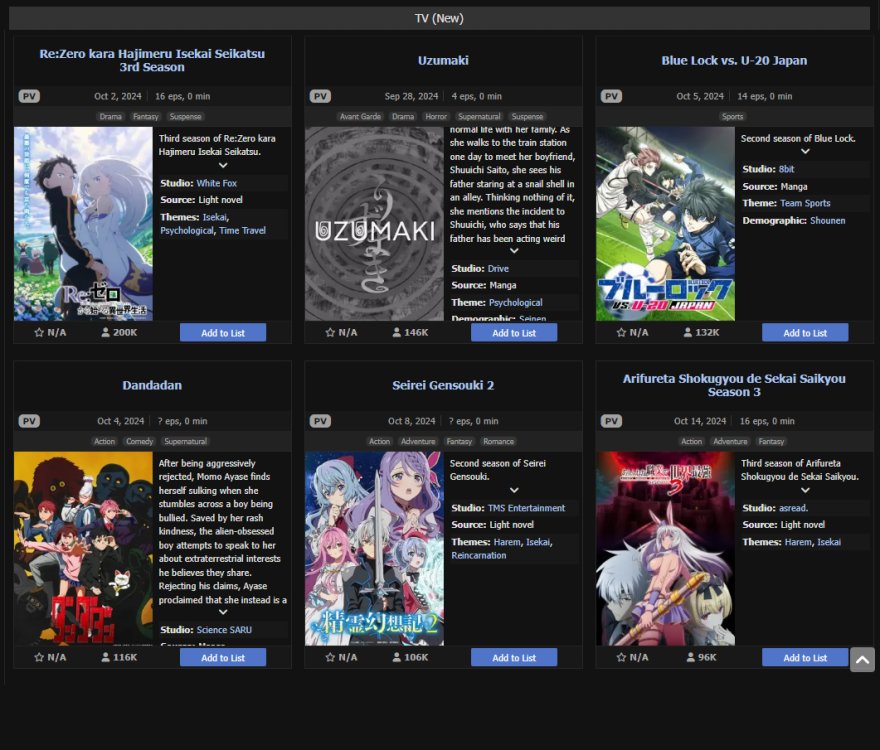This screenshot has width=880, height=750.
Task: Open the Arifureta Season 3 poster thumbnail
Action: tap(665, 549)
